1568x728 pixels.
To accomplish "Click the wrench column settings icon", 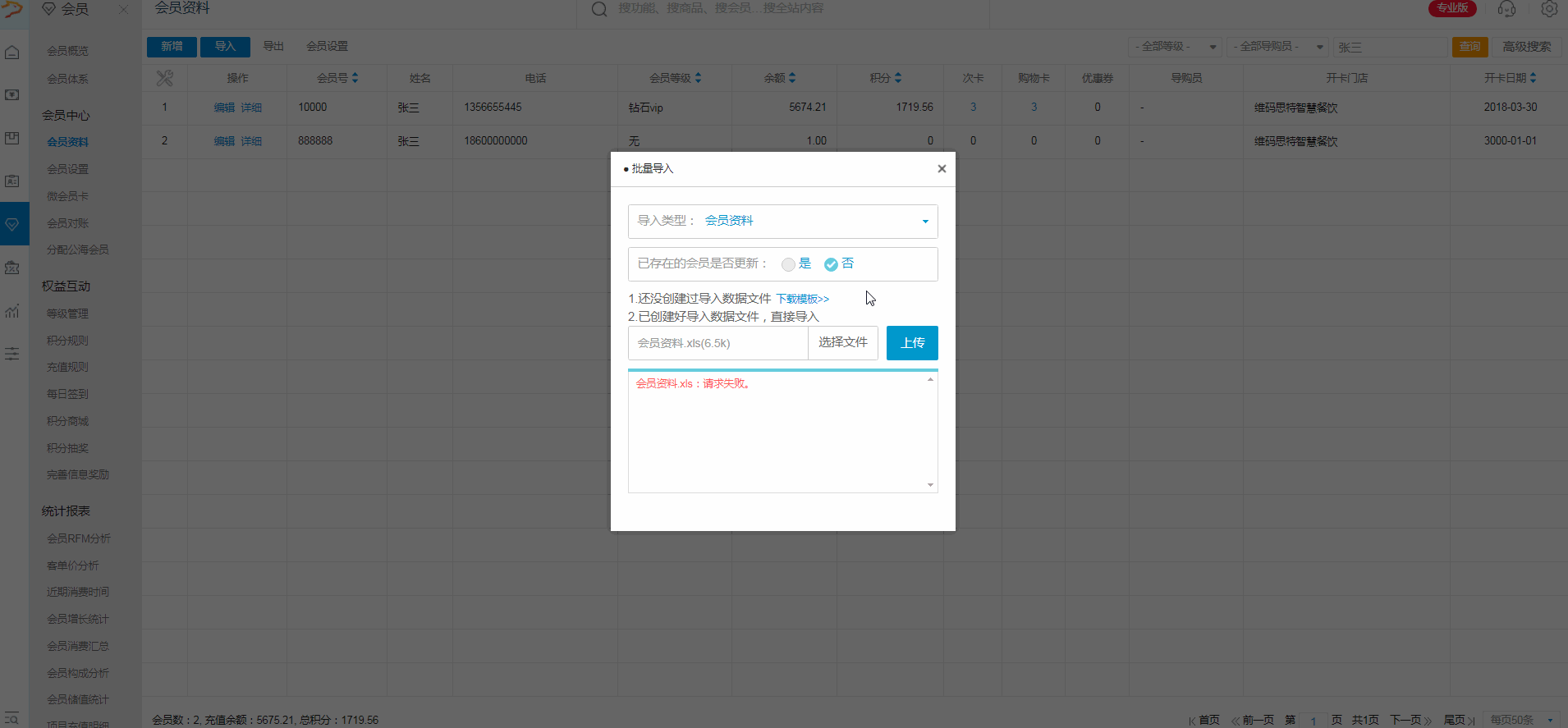I will click(x=165, y=78).
